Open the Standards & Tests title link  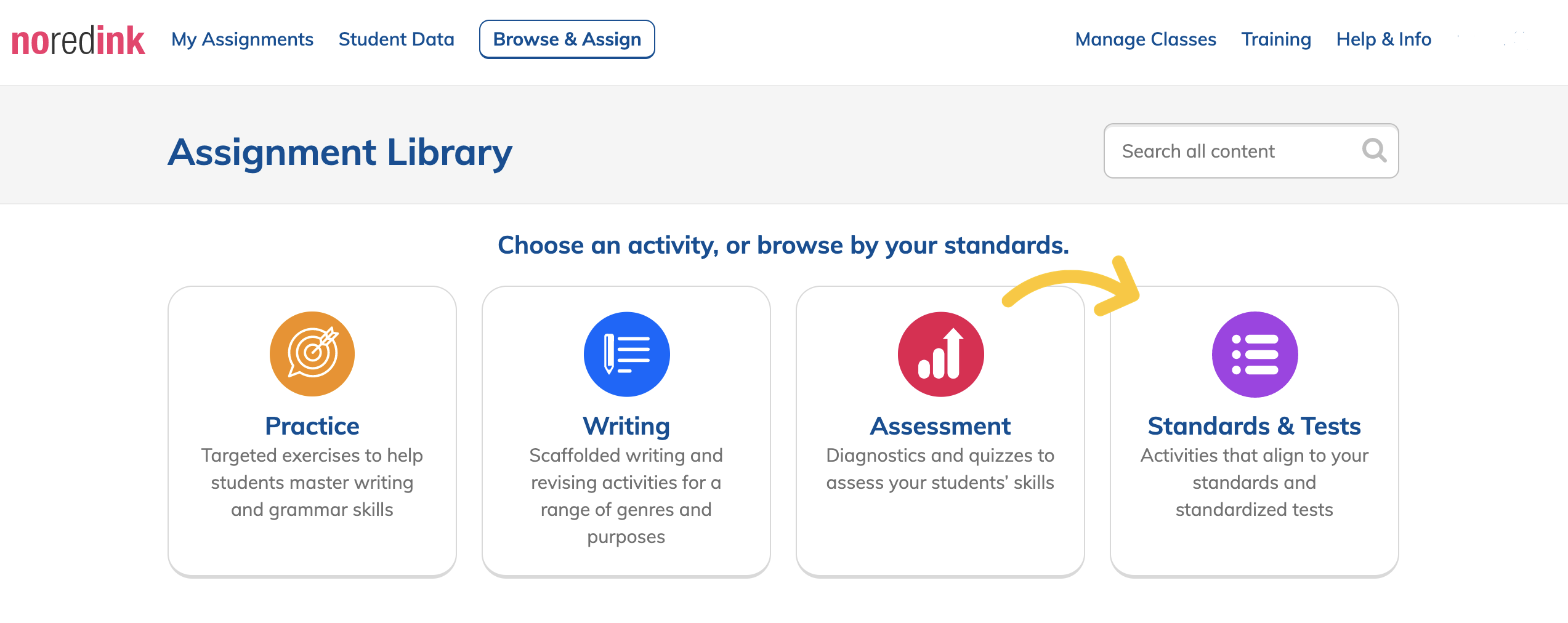coord(1255,426)
